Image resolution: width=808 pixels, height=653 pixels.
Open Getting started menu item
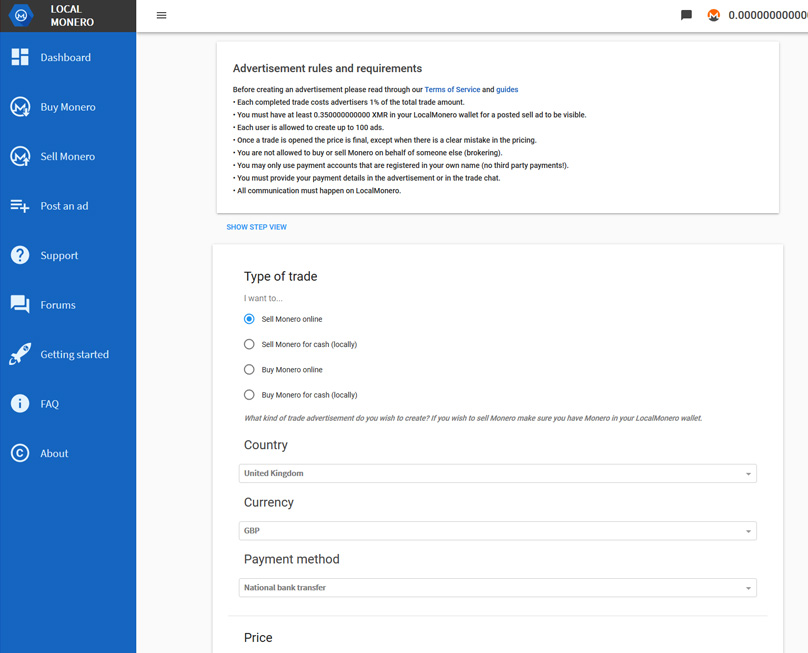point(75,355)
